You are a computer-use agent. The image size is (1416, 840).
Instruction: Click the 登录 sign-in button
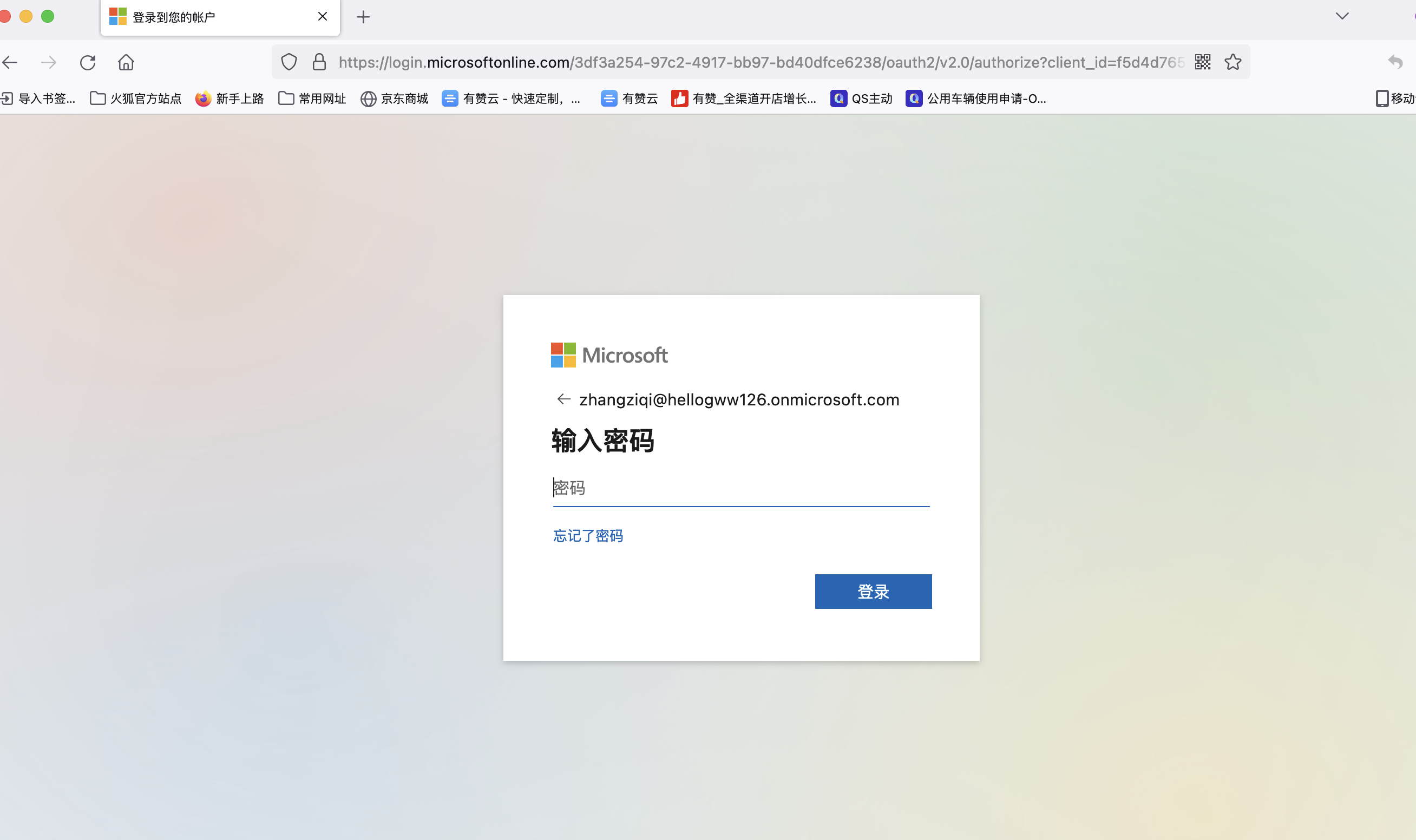(x=873, y=592)
